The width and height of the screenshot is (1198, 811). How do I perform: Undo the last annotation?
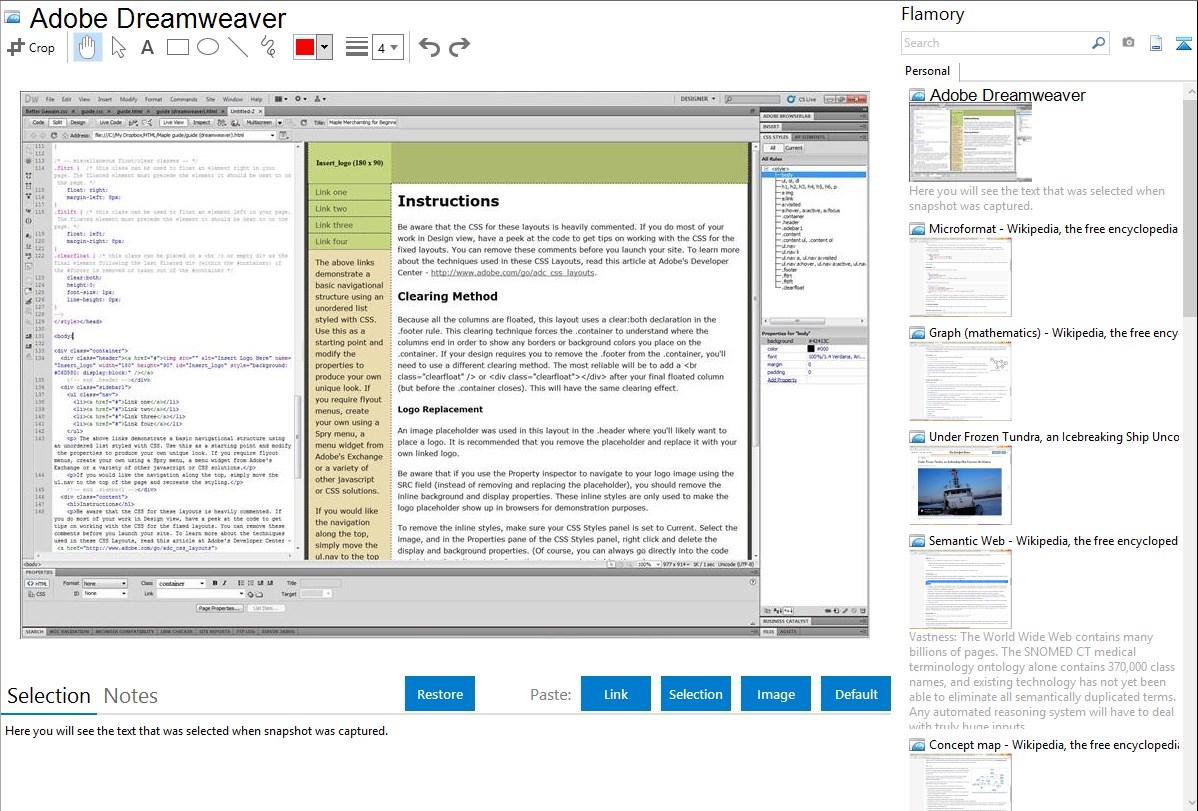tap(429, 47)
